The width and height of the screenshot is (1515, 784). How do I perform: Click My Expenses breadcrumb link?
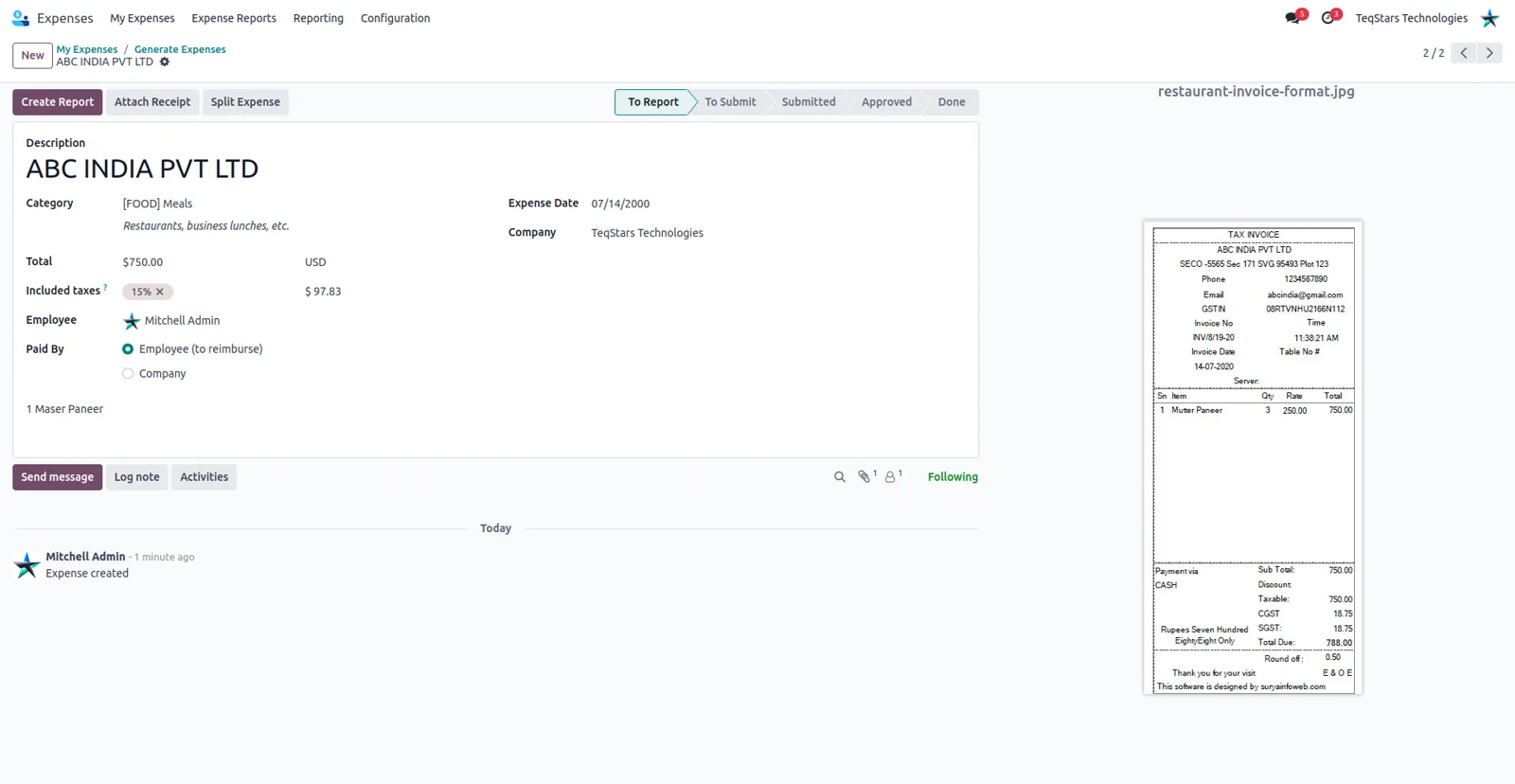click(87, 49)
